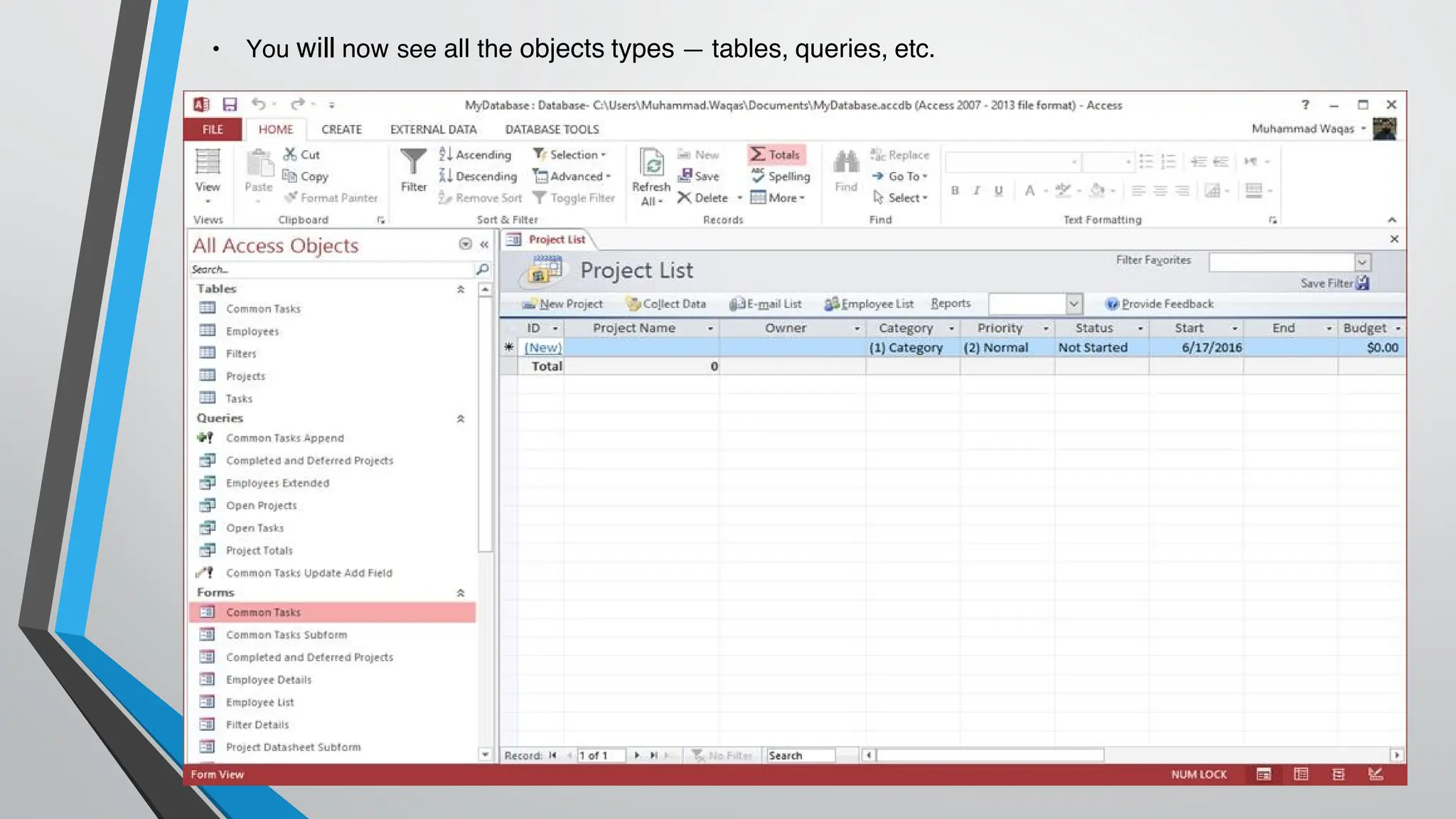Open the FILE tab
This screenshot has width=1456, height=819.
[x=213, y=129]
